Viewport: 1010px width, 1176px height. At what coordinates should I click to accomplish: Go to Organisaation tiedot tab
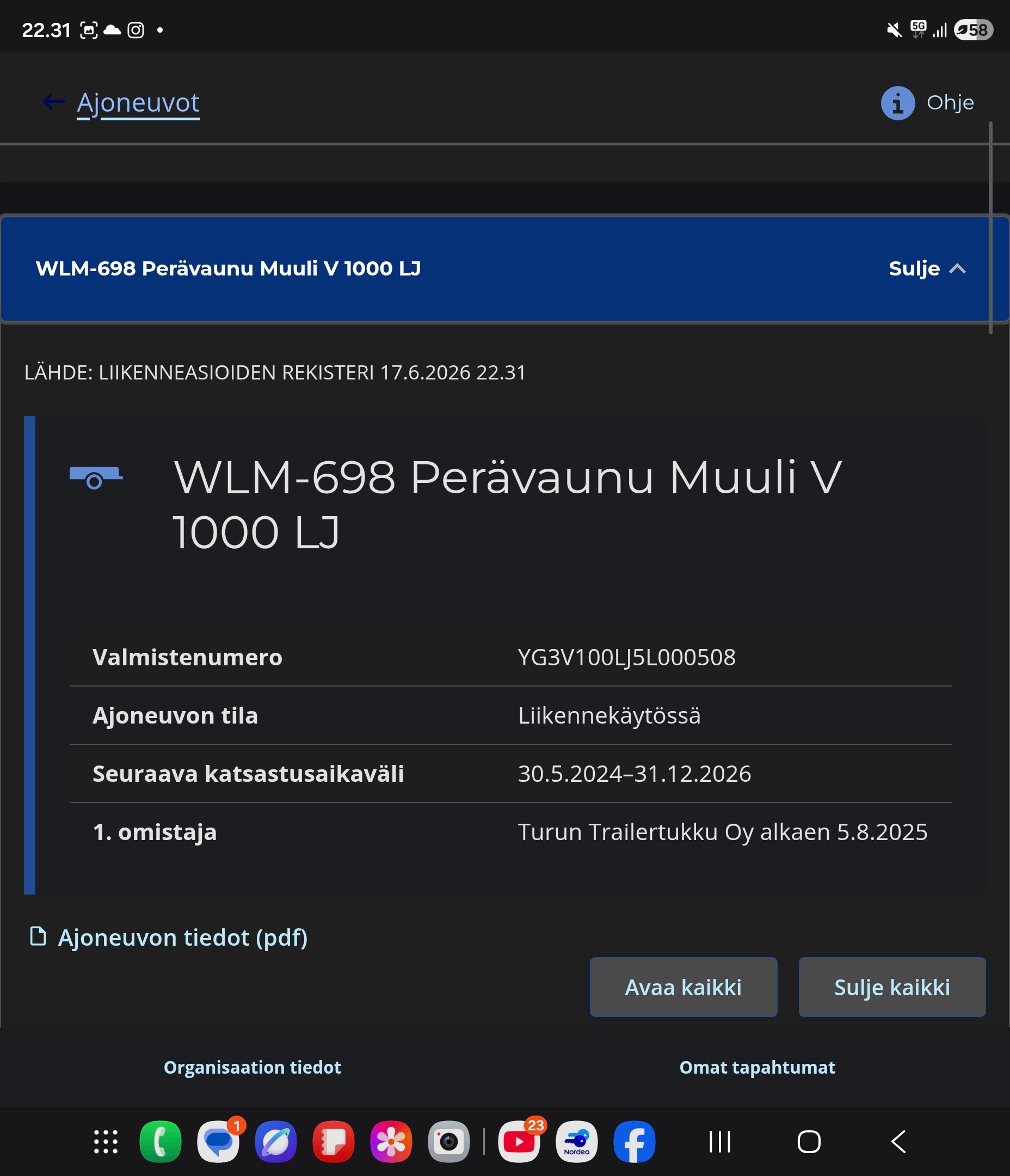coord(253,1067)
